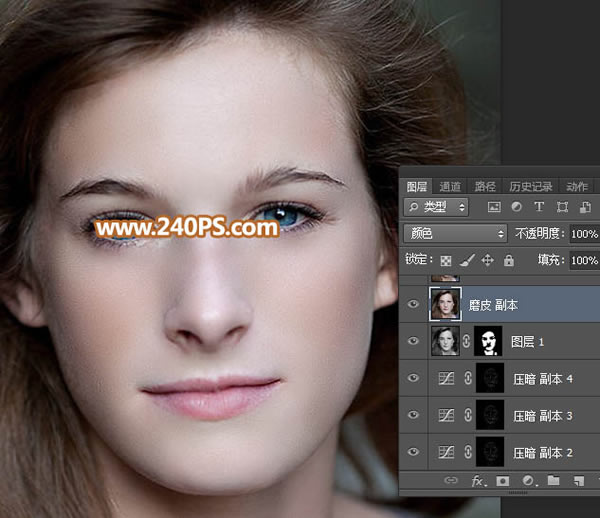Hide the 压暗 副本 4 layer
Viewport: 600px width, 518px height.
point(413,378)
